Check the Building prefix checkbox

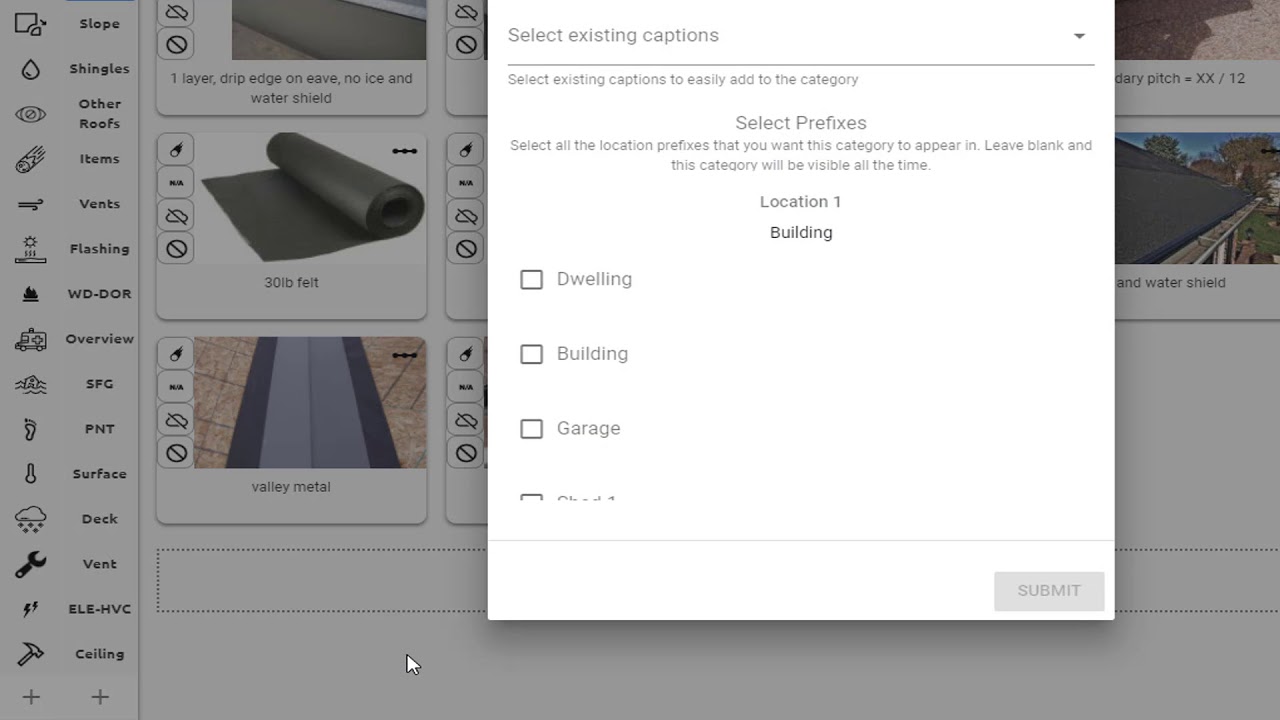531,354
